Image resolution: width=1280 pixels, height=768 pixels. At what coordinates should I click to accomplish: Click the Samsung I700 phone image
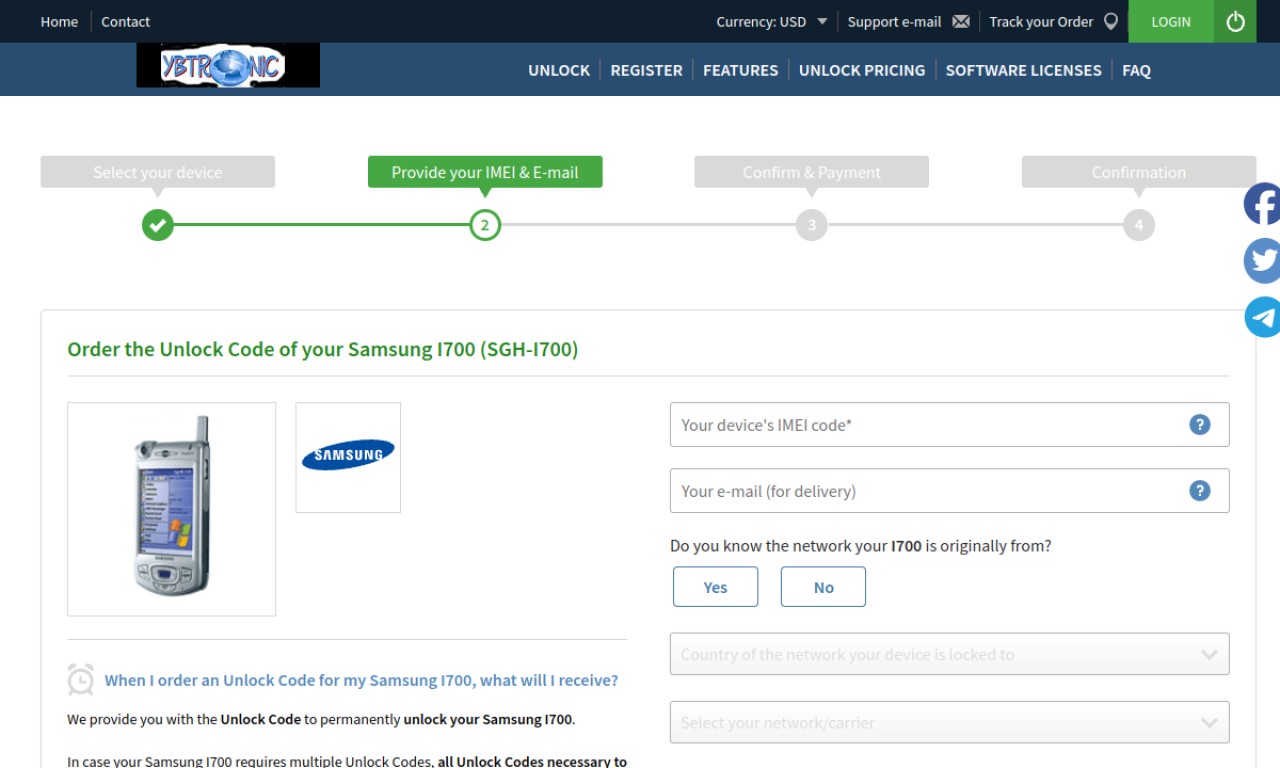[172, 509]
